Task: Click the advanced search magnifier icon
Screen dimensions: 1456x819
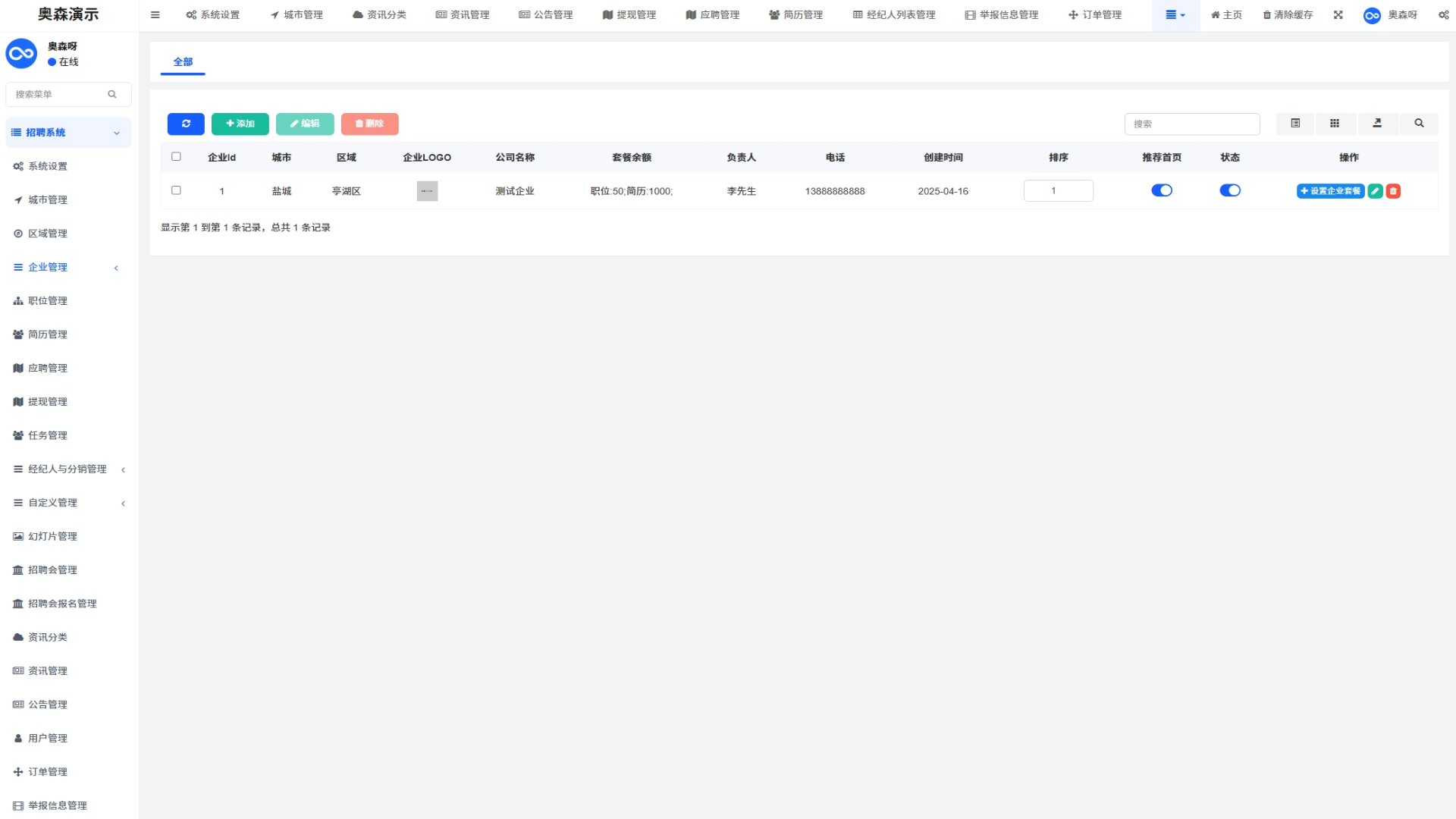Action: tap(1419, 124)
